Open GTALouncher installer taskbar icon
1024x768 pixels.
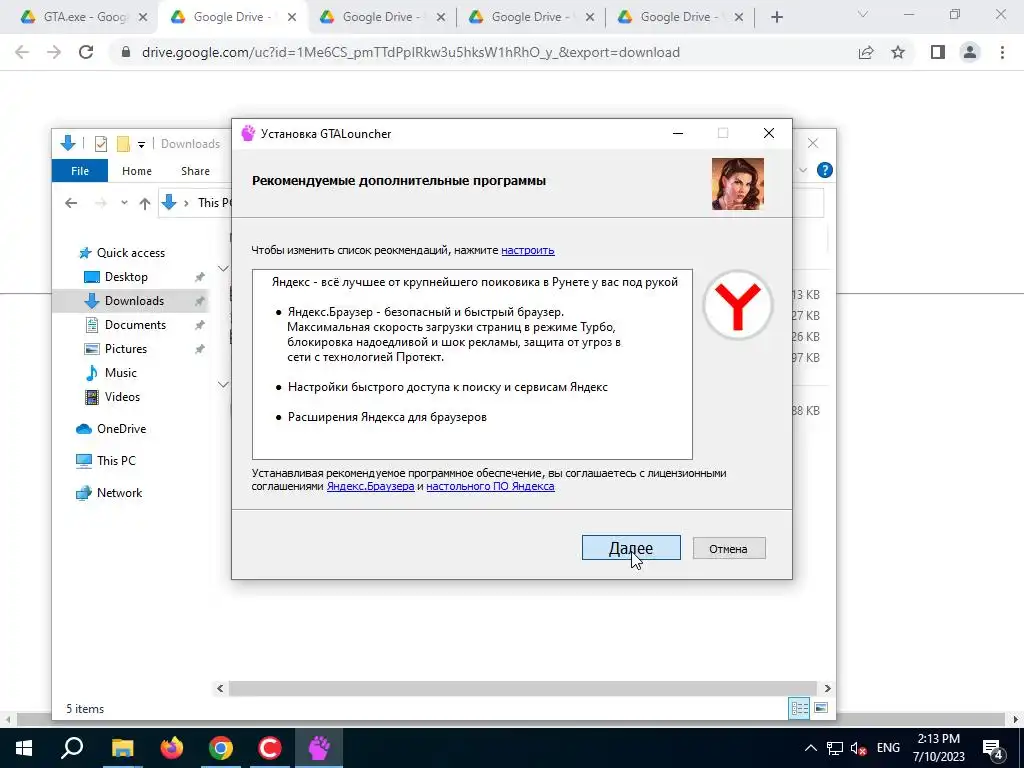click(x=319, y=748)
